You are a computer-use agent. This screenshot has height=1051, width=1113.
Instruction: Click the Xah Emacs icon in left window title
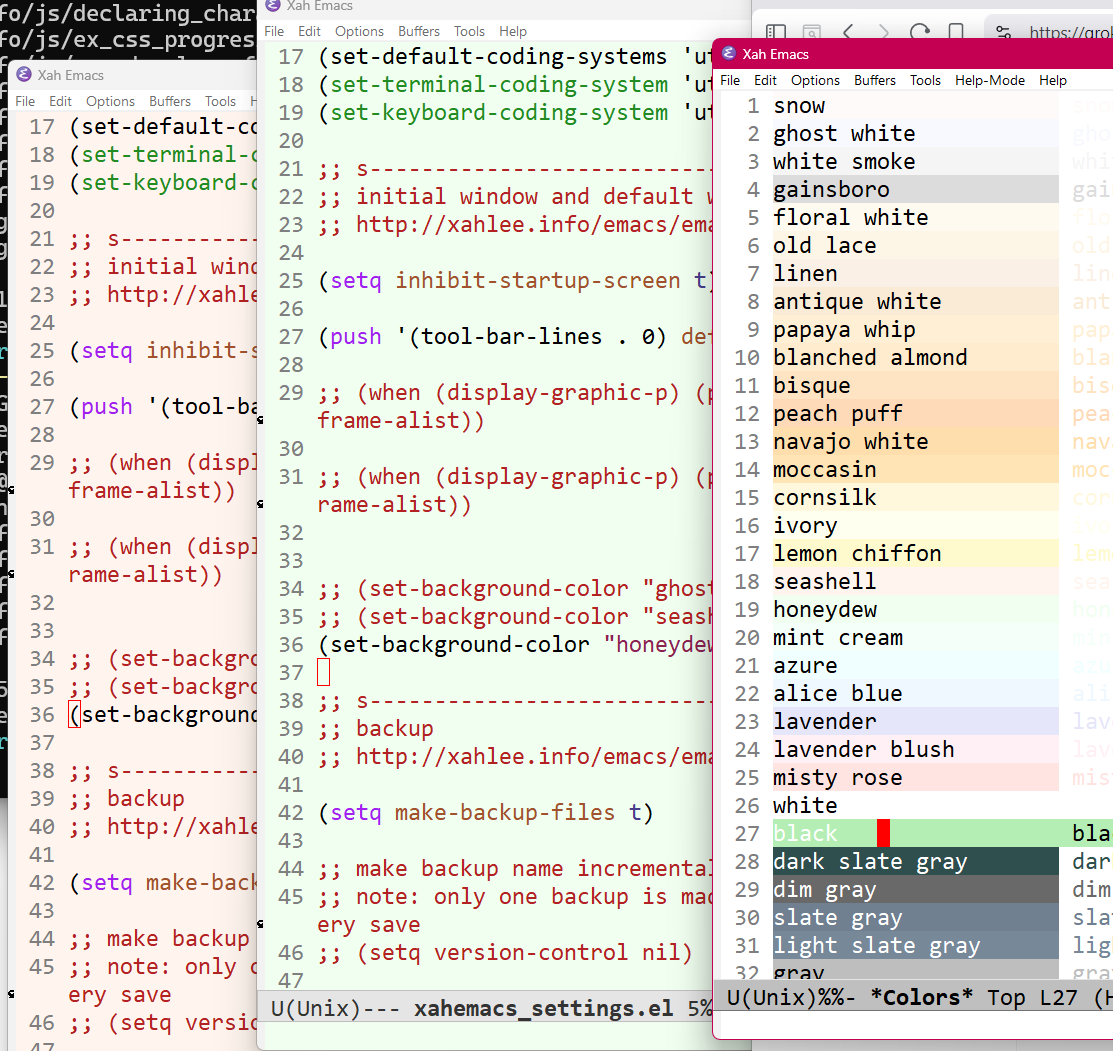(x=23, y=75)
